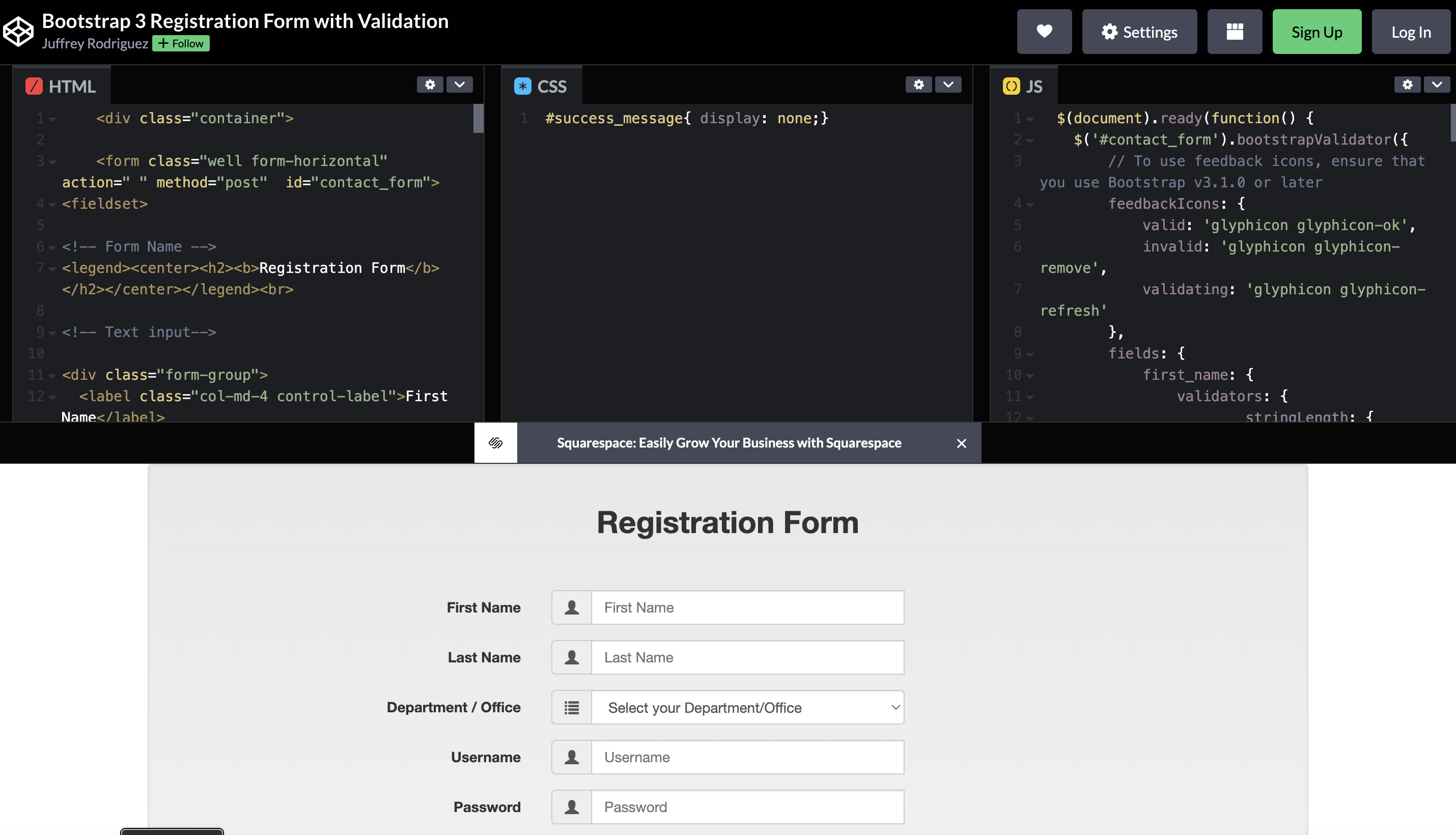Click the CodePen logo icon
1456x835 pixels.
(x=18, y=31)
